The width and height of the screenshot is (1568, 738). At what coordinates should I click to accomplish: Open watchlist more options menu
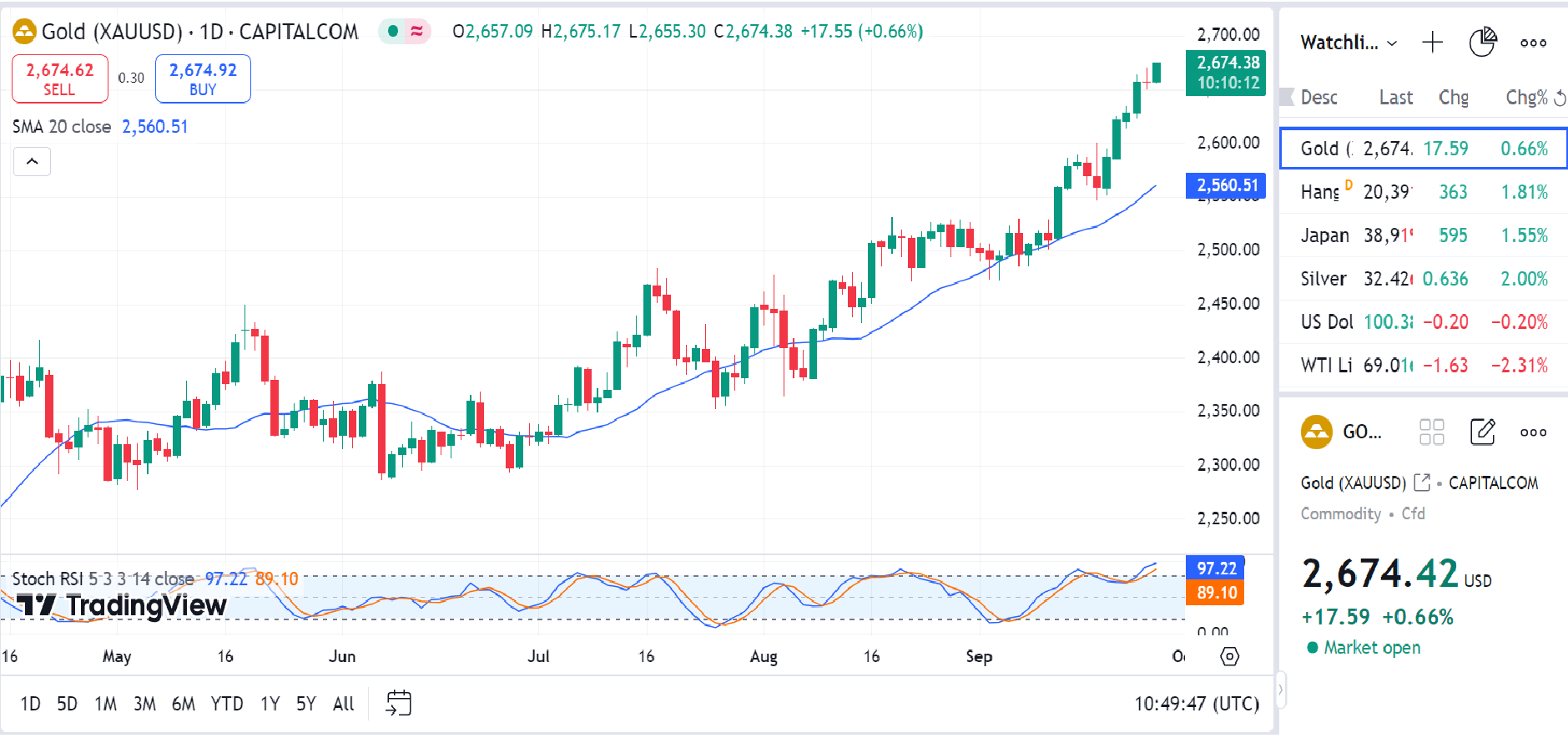click(x=1533, y=43)
